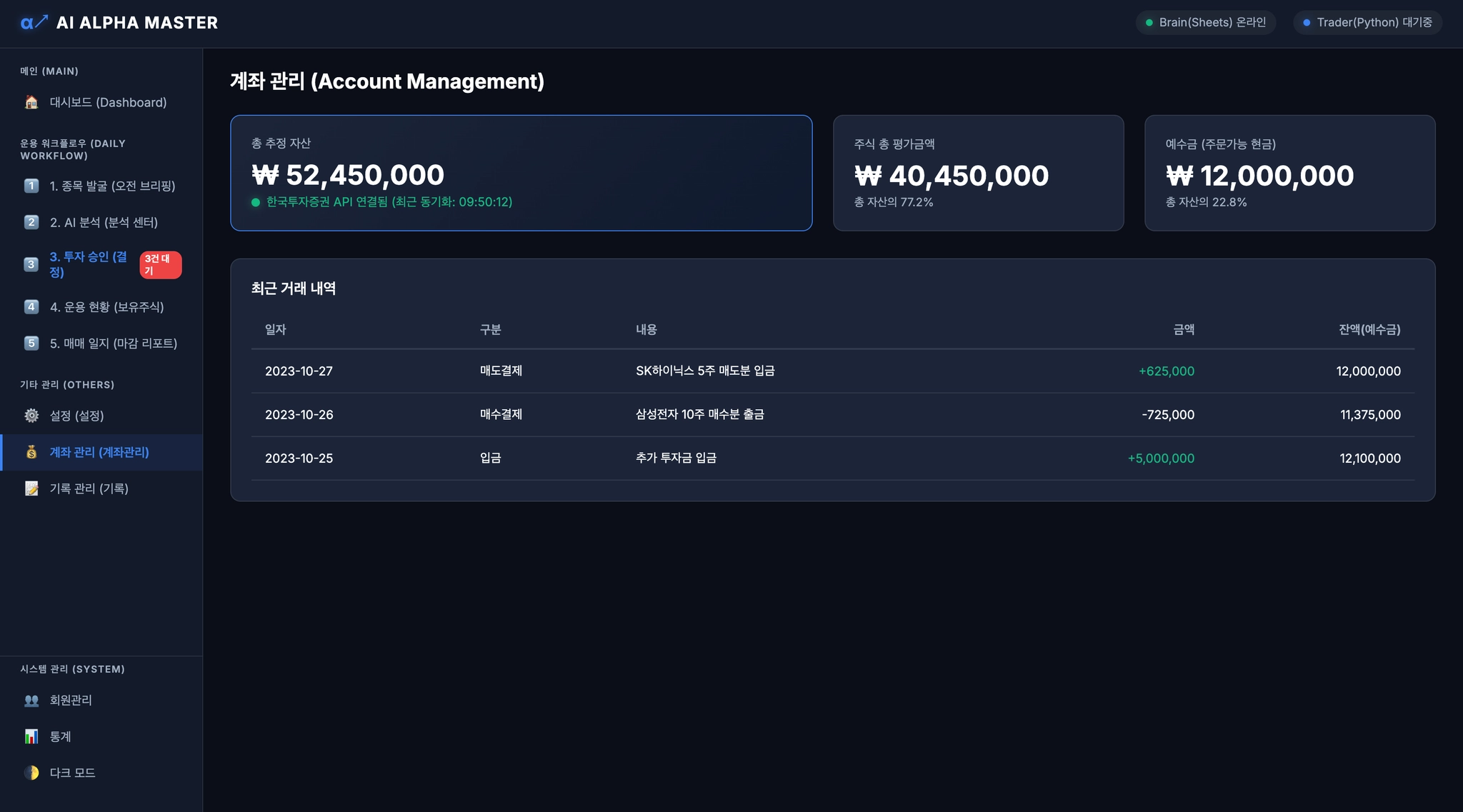Image resolution: width=1463 pixels, height=812 pixels.
Task: Open 4. 운용 현황 (보유주식) page
Action: click(106, 307)
